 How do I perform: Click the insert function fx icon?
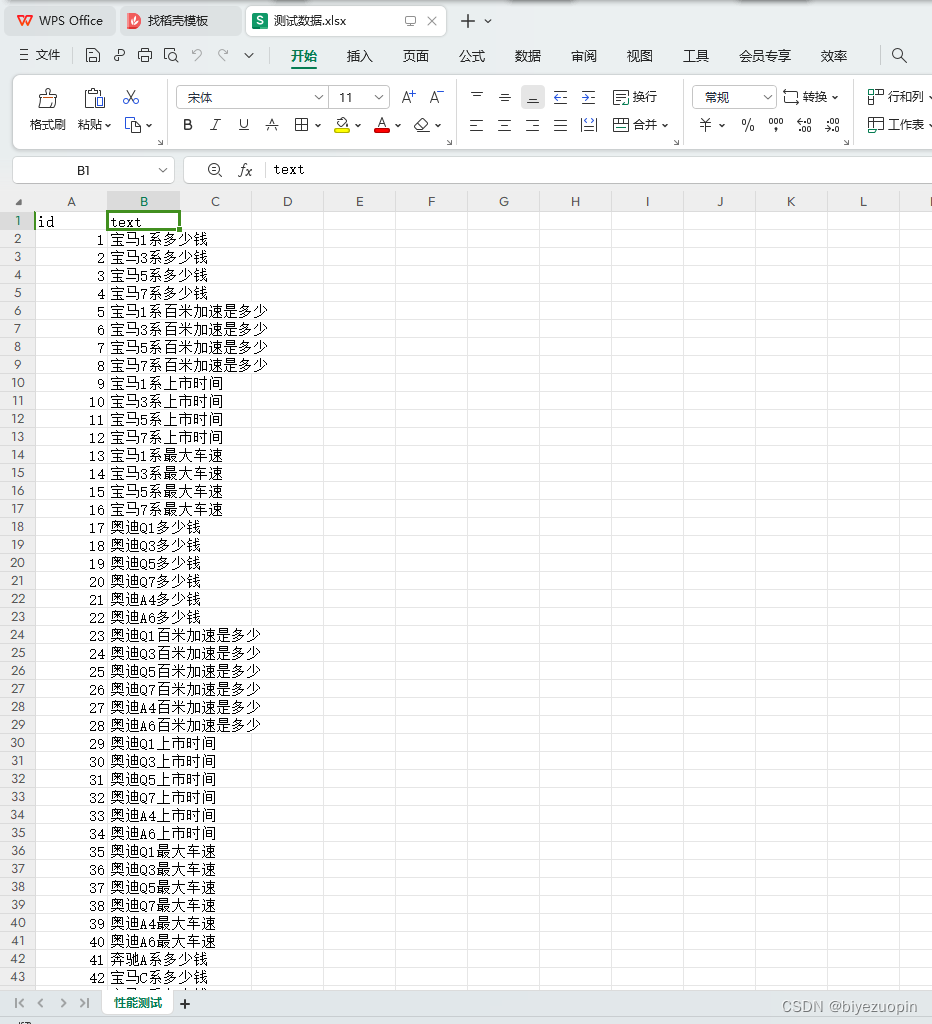245,170
